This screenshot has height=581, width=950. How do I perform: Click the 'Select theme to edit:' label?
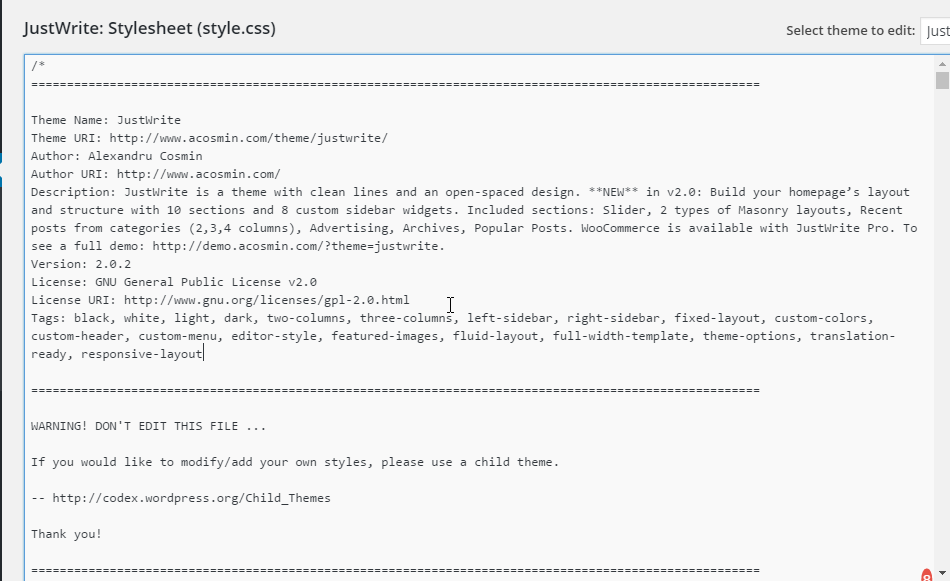851,31
